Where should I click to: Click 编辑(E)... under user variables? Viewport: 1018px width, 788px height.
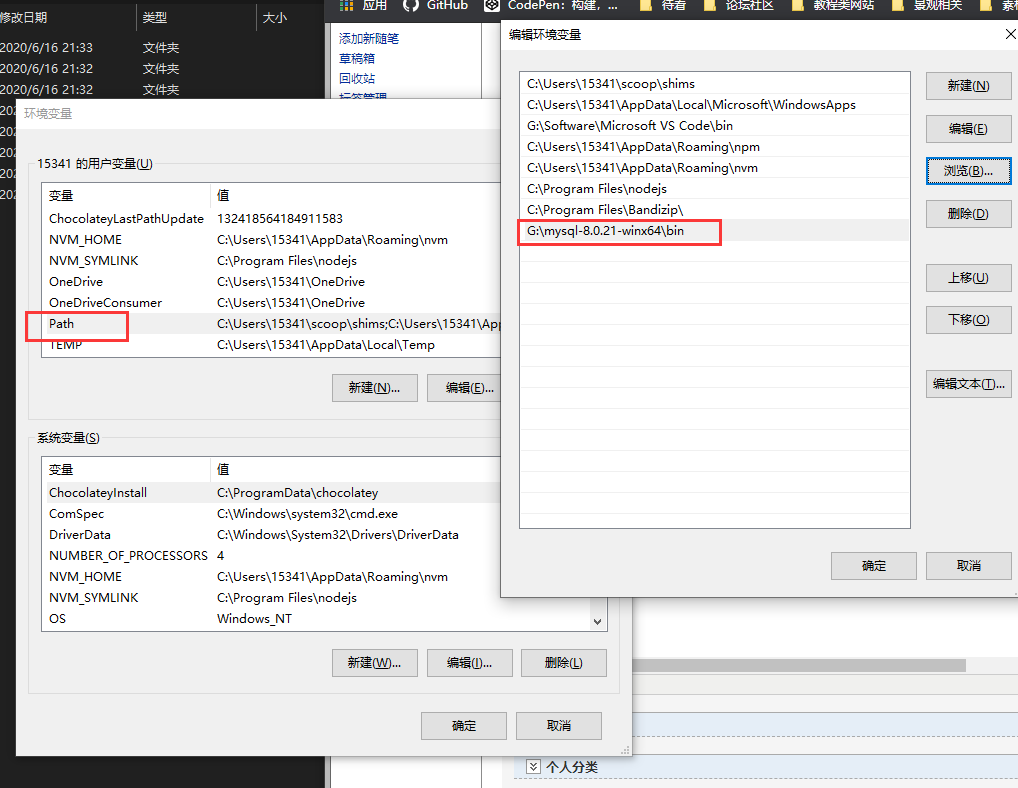464,388
